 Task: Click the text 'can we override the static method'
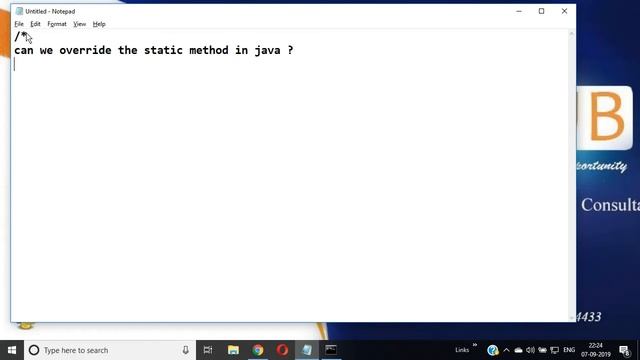121,50
